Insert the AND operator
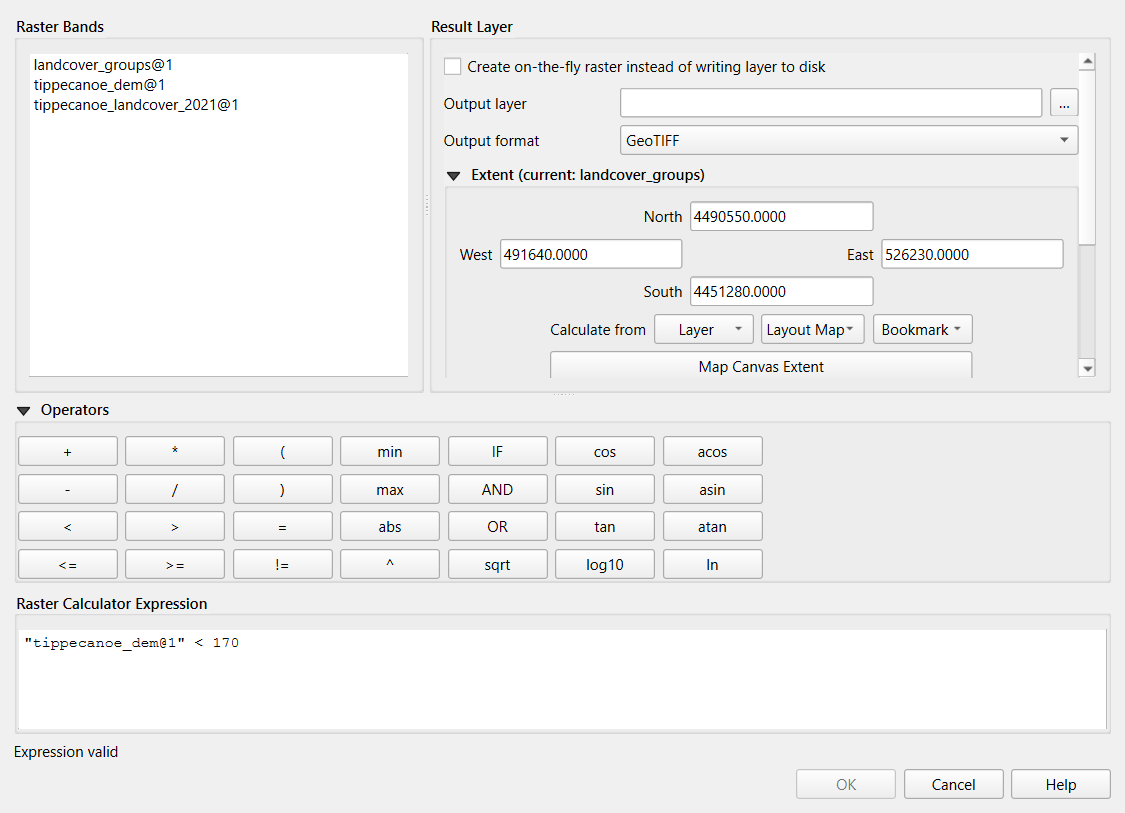Screen dimensions: 1125x813 click(497, 489)
